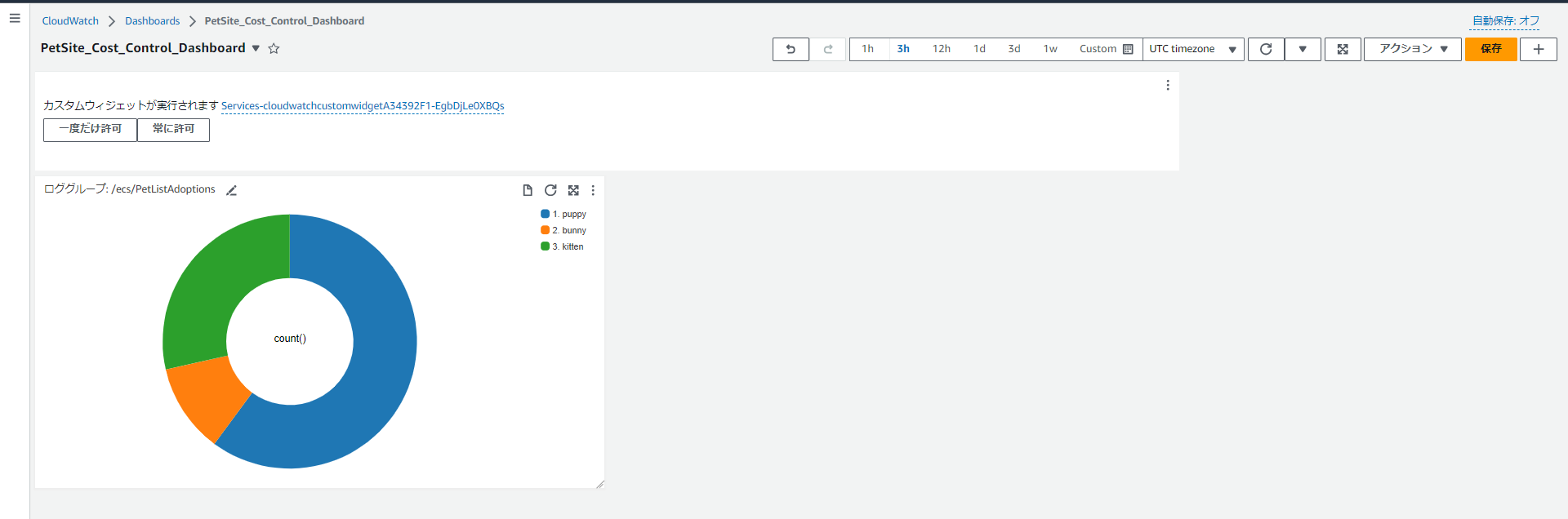Add a widget with the plus button
The height and width of the screenshot is (519, 1568).
click(x=1539, y=49)
